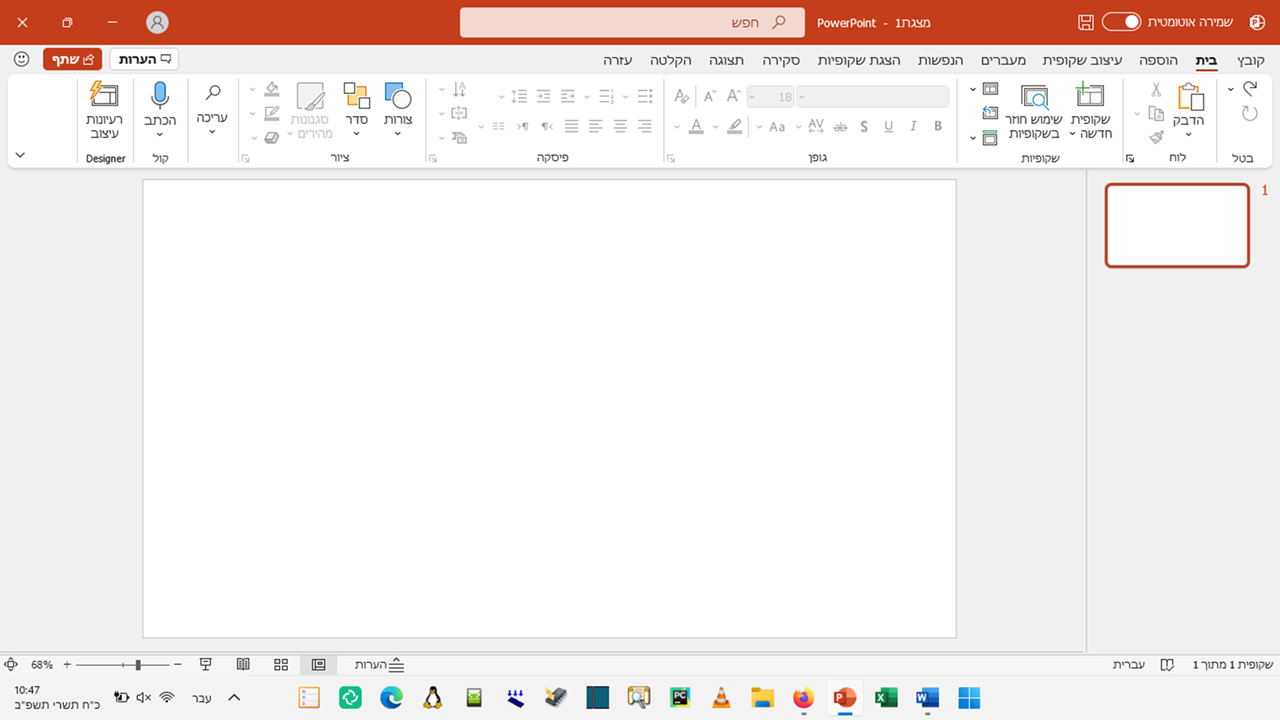Open the Help (עזרה) tab
1280x720 pixels.
(x=617, y=60)
